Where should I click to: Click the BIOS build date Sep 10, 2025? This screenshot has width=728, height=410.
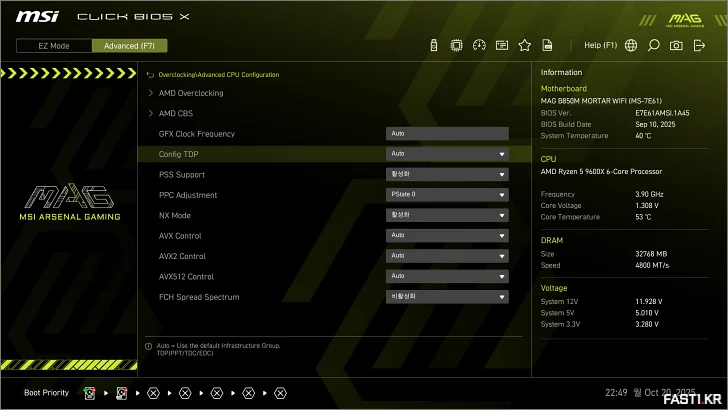[x=655, y=124]
